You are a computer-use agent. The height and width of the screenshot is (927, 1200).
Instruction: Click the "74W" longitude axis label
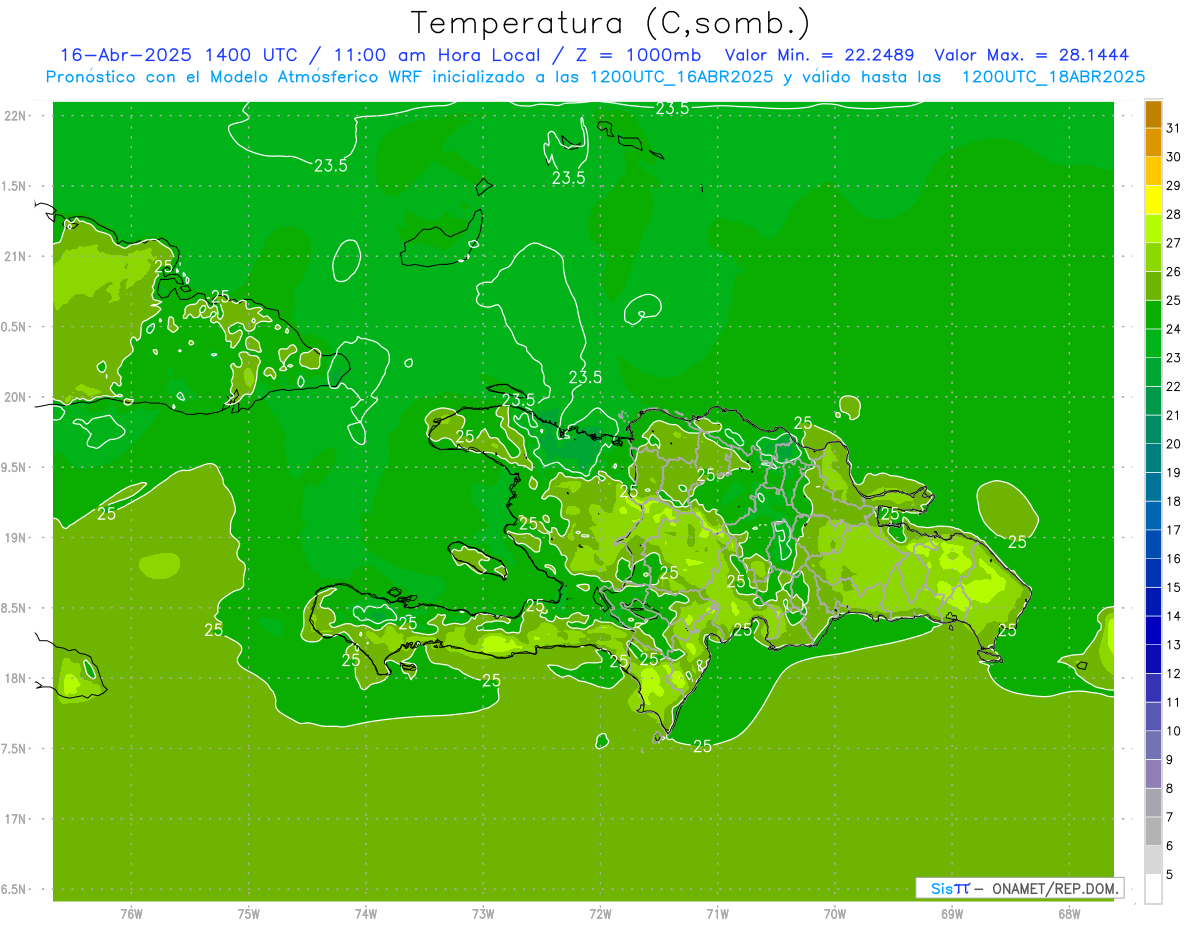(366, 914)
